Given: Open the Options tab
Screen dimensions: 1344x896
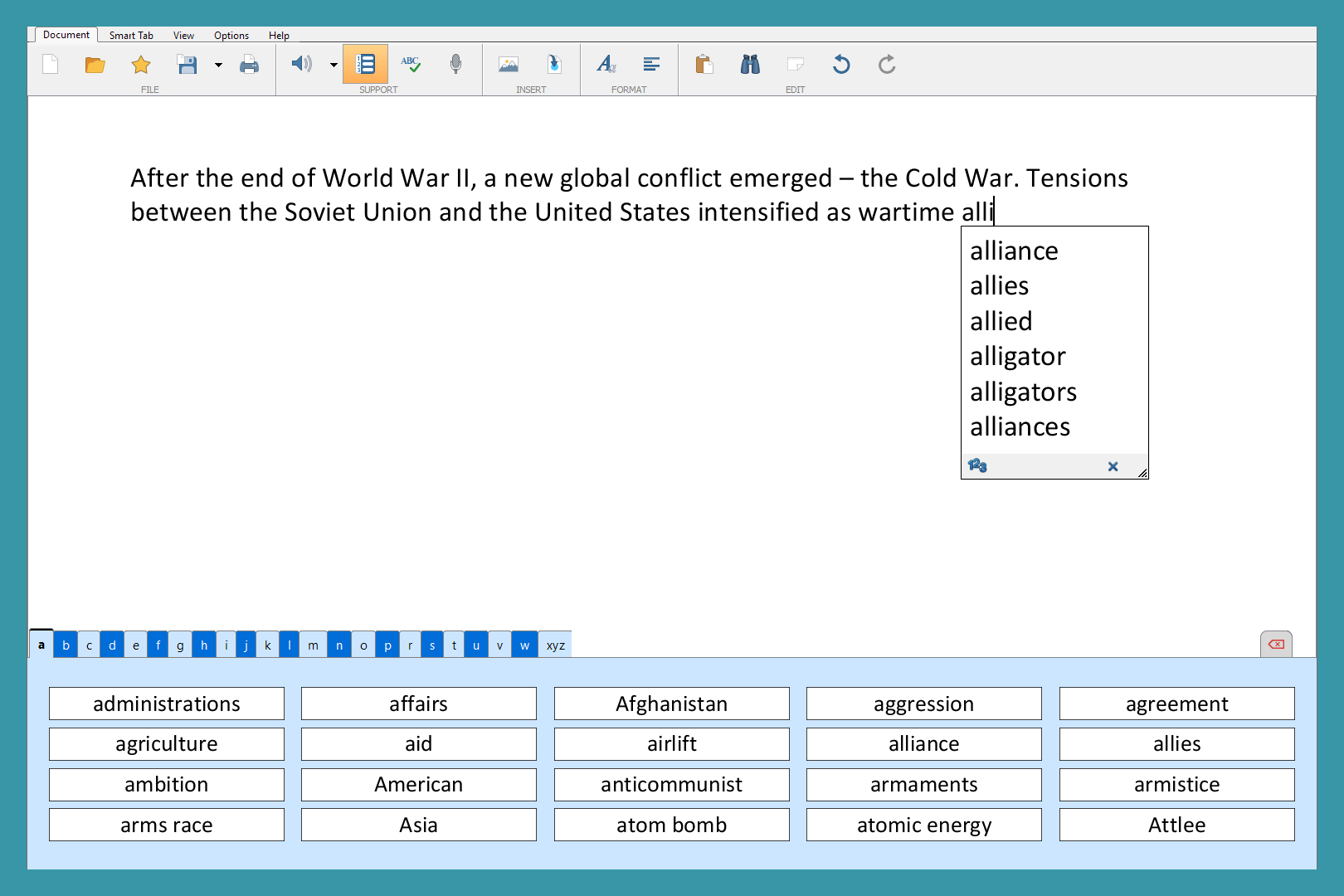Looking at the screenshot, I should pyautogui.click(x=231, y=36).
